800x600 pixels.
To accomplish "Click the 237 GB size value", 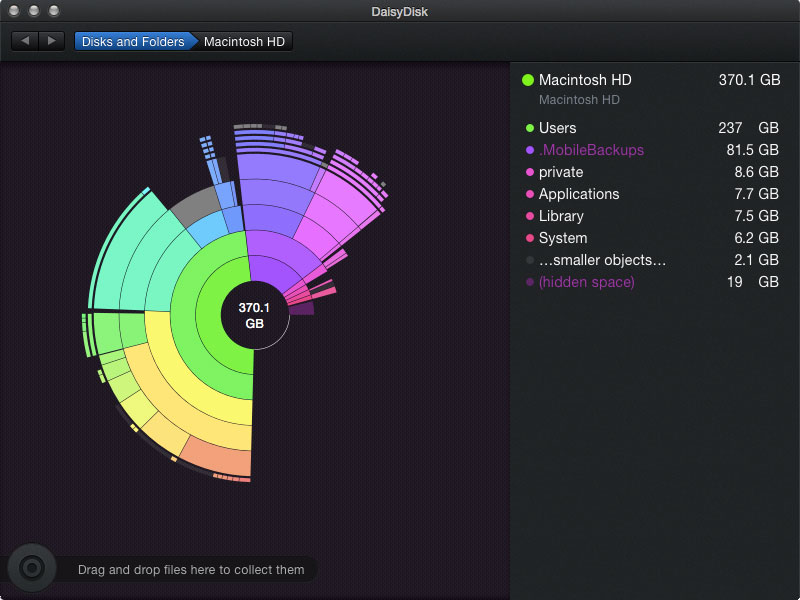I will pos(748,128).
